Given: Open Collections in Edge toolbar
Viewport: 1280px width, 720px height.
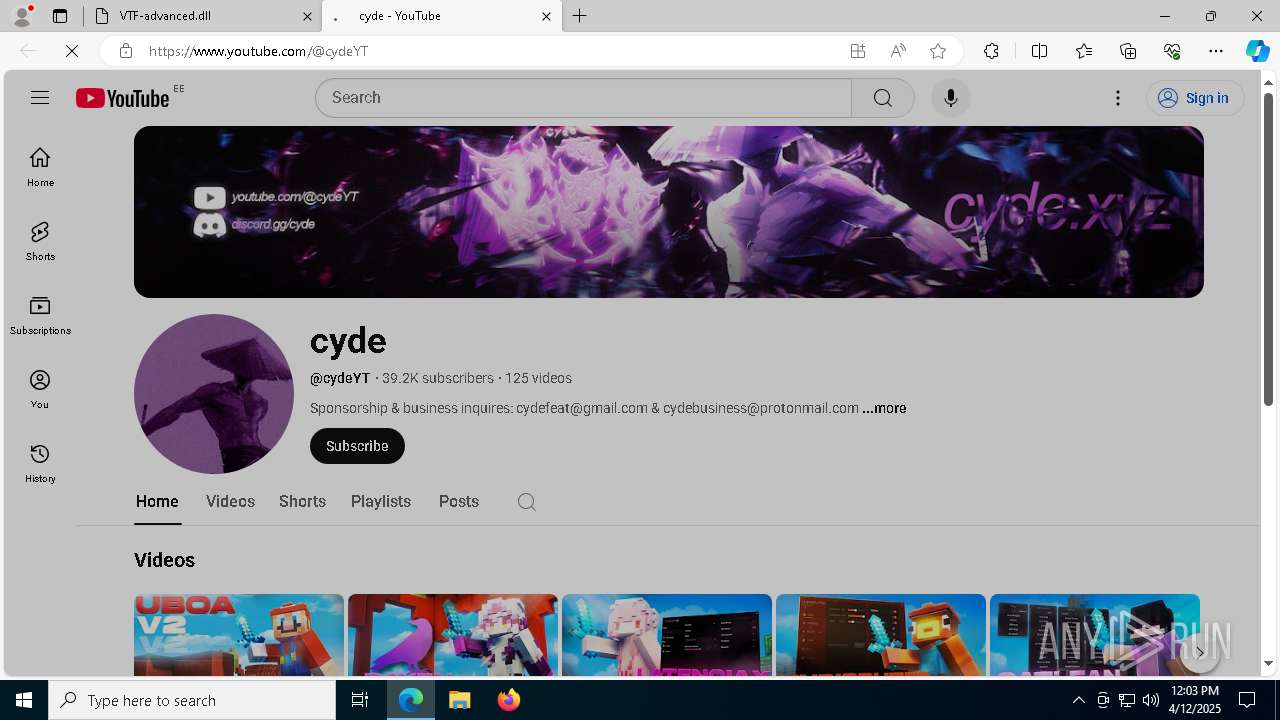Looking at the screenshot, I should (x=1128, y=51).
